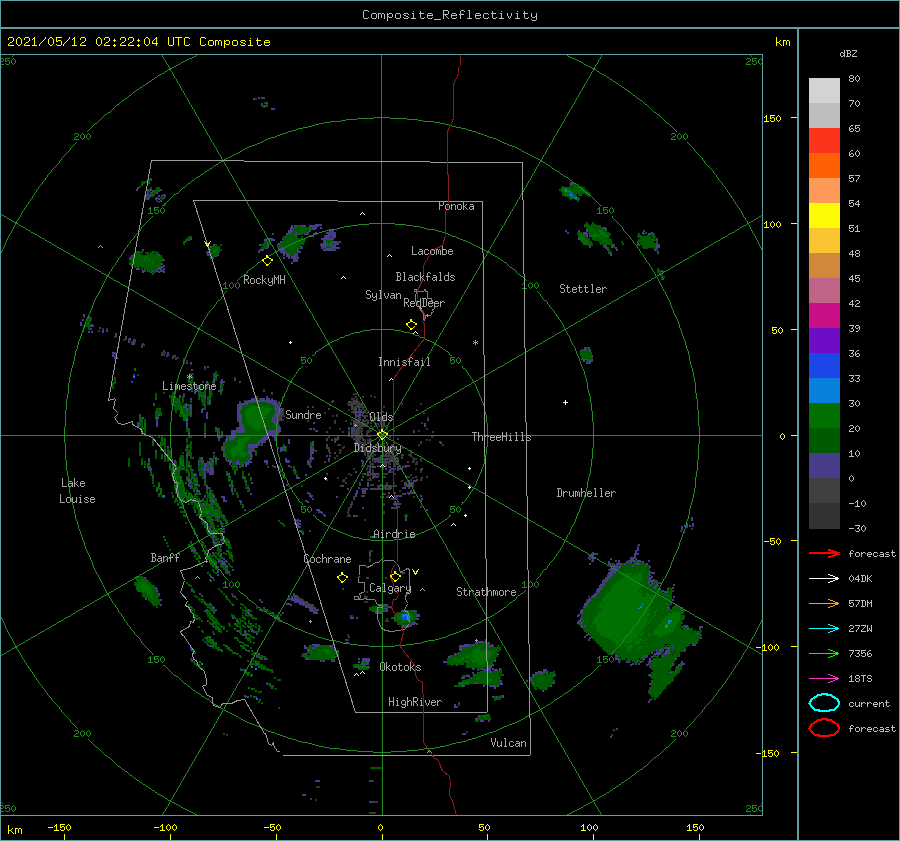Click the light gray 70–80 dBZ swatch
This screenshot has width=900, height=841.
coord(824,91)
